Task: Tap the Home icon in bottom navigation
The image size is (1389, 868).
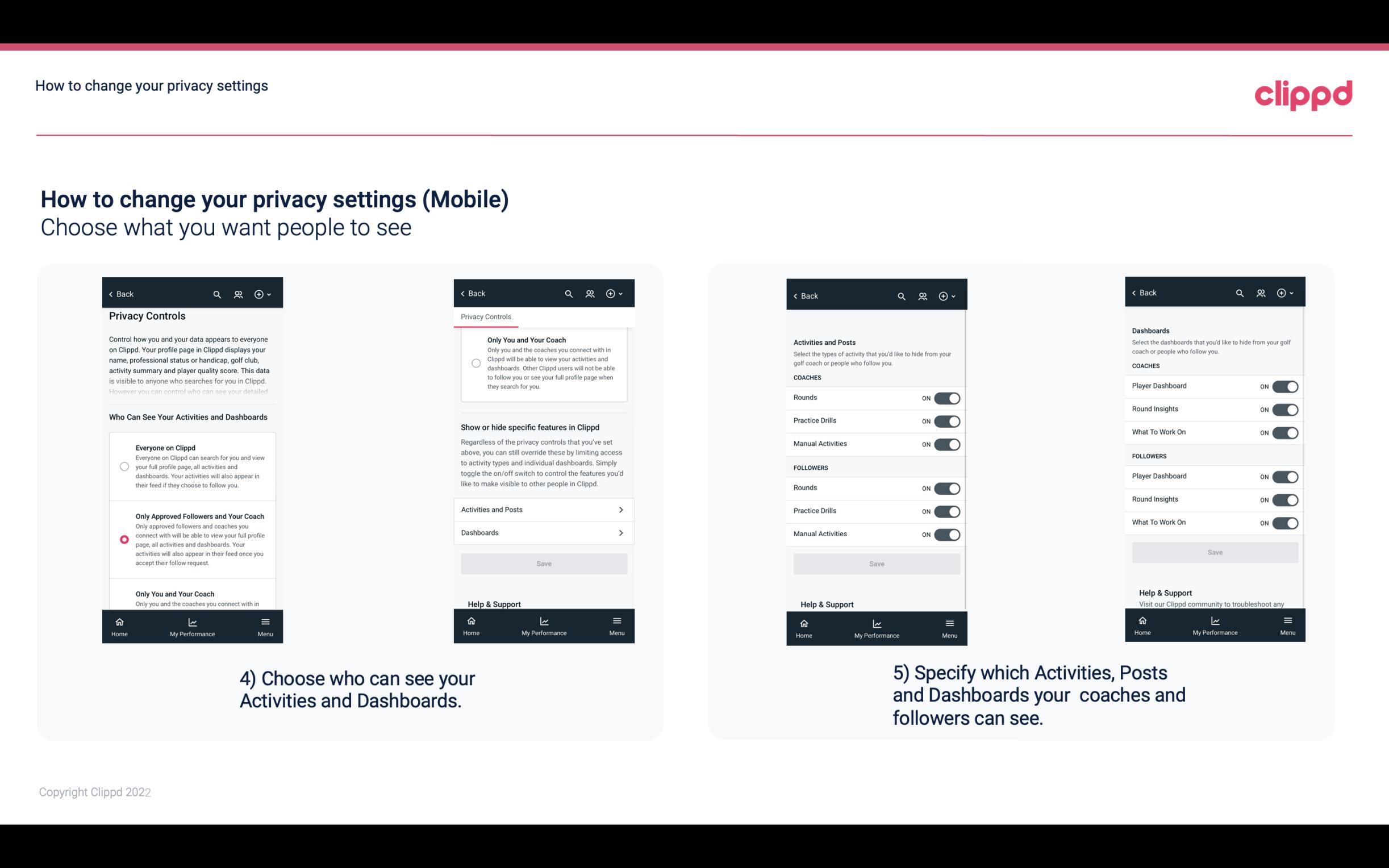Action: coord(119,620)
